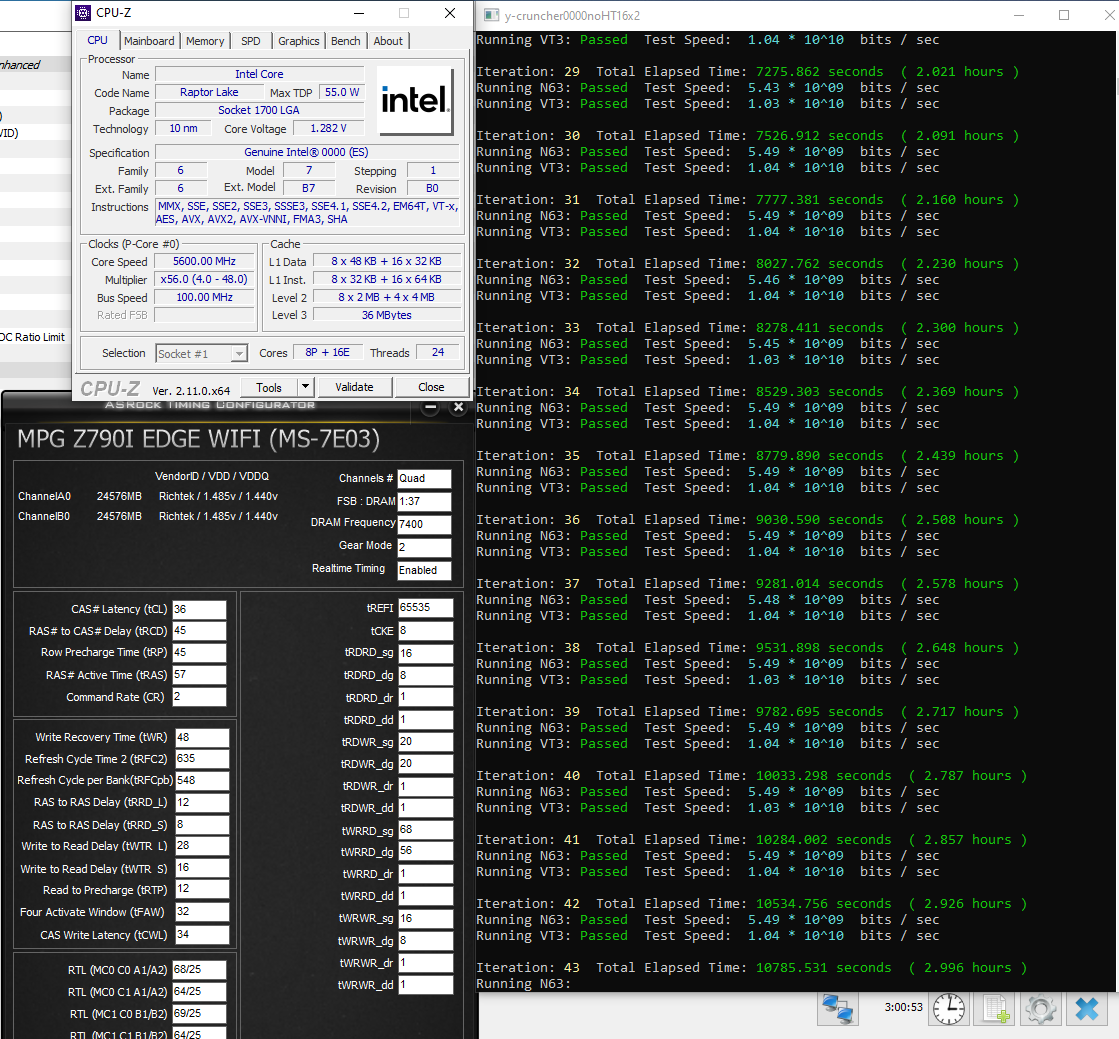Click the blue X close icon
The image size is (1119, 1039).
[x=1087, y=1009]
